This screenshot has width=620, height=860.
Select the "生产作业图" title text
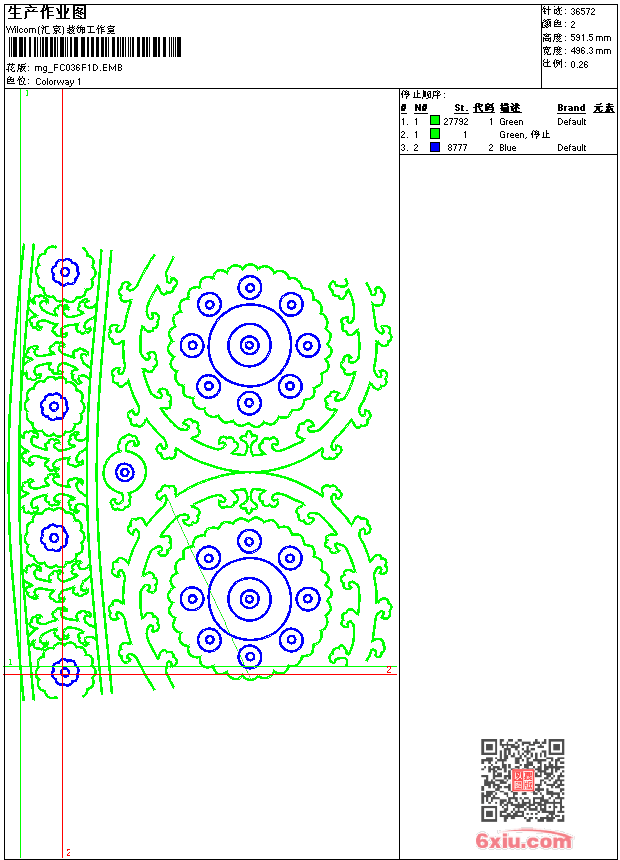point(47,12)
